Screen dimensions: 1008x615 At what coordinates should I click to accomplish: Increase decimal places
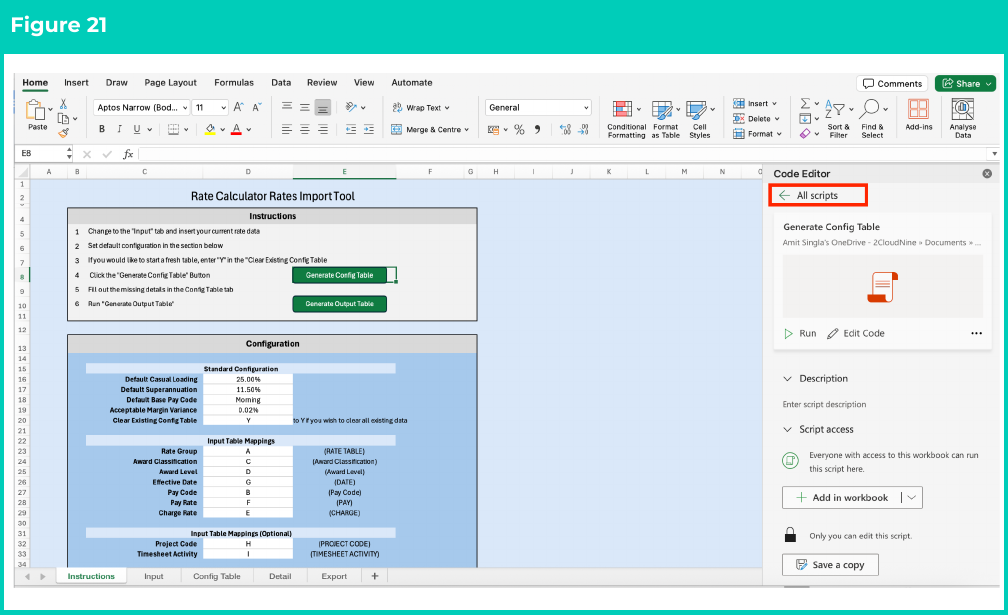tap(565, 130)
